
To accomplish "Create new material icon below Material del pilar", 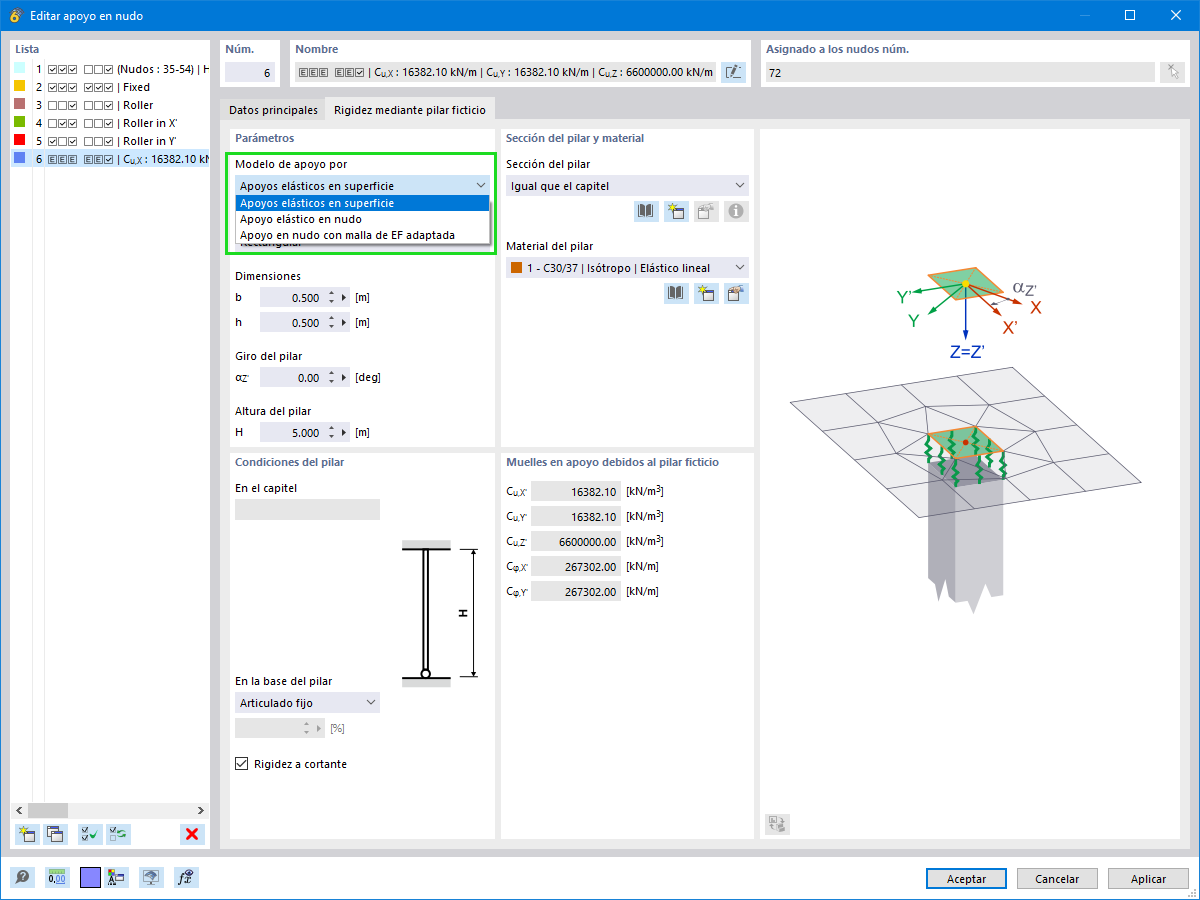I will (707, 293).
